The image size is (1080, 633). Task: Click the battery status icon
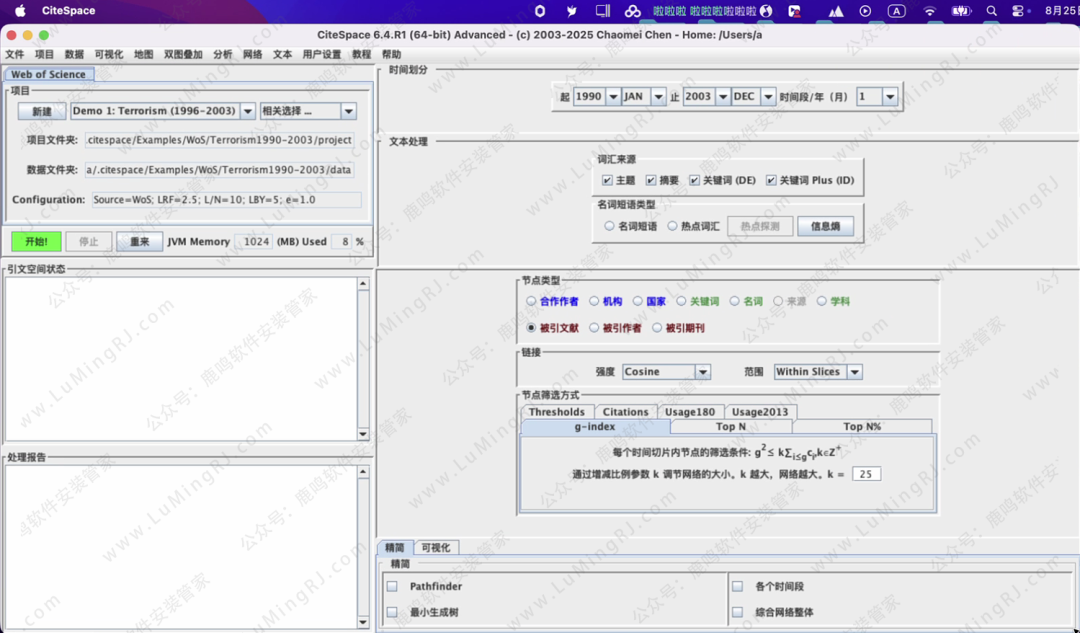(x=960, y=11)
